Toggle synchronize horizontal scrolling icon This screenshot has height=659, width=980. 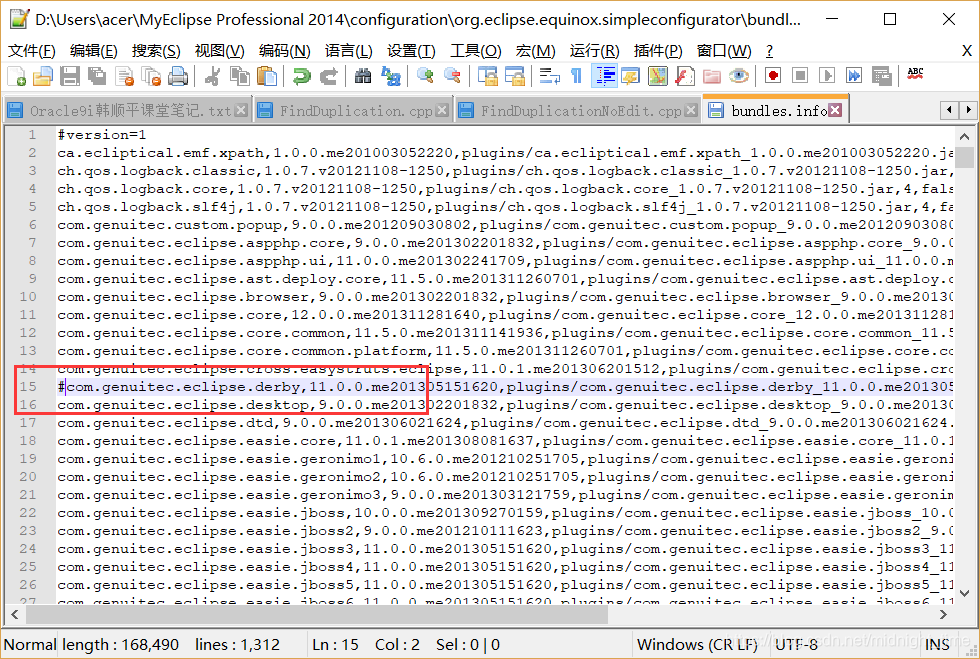pos(514,76)
